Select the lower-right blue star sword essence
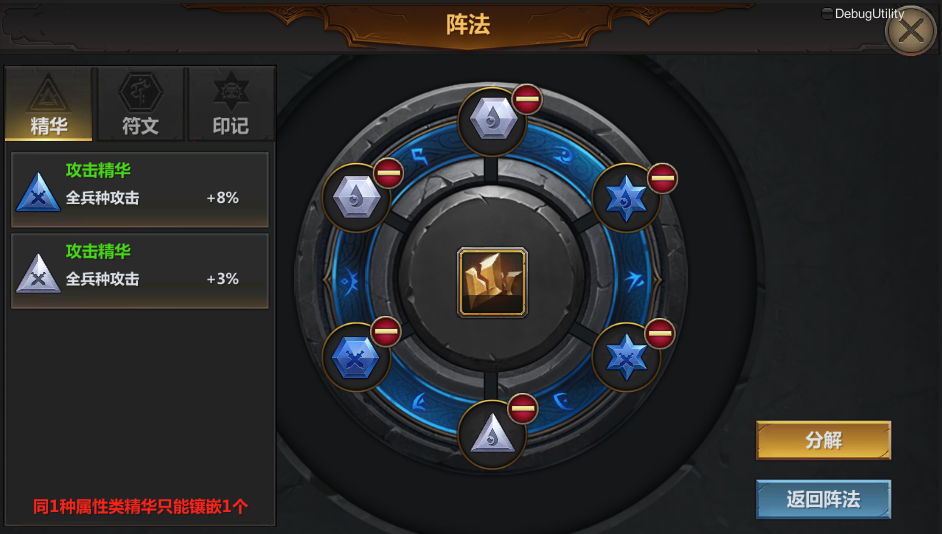The width and height of the screenshot is (942, 534). coord(626,357)
